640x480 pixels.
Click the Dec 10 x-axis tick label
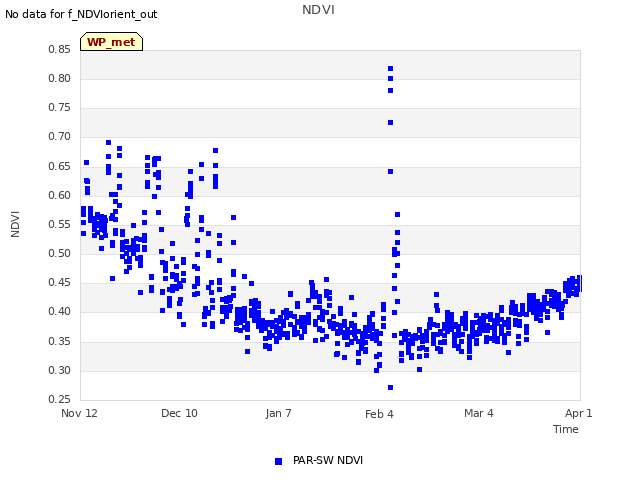coord(179,413)
